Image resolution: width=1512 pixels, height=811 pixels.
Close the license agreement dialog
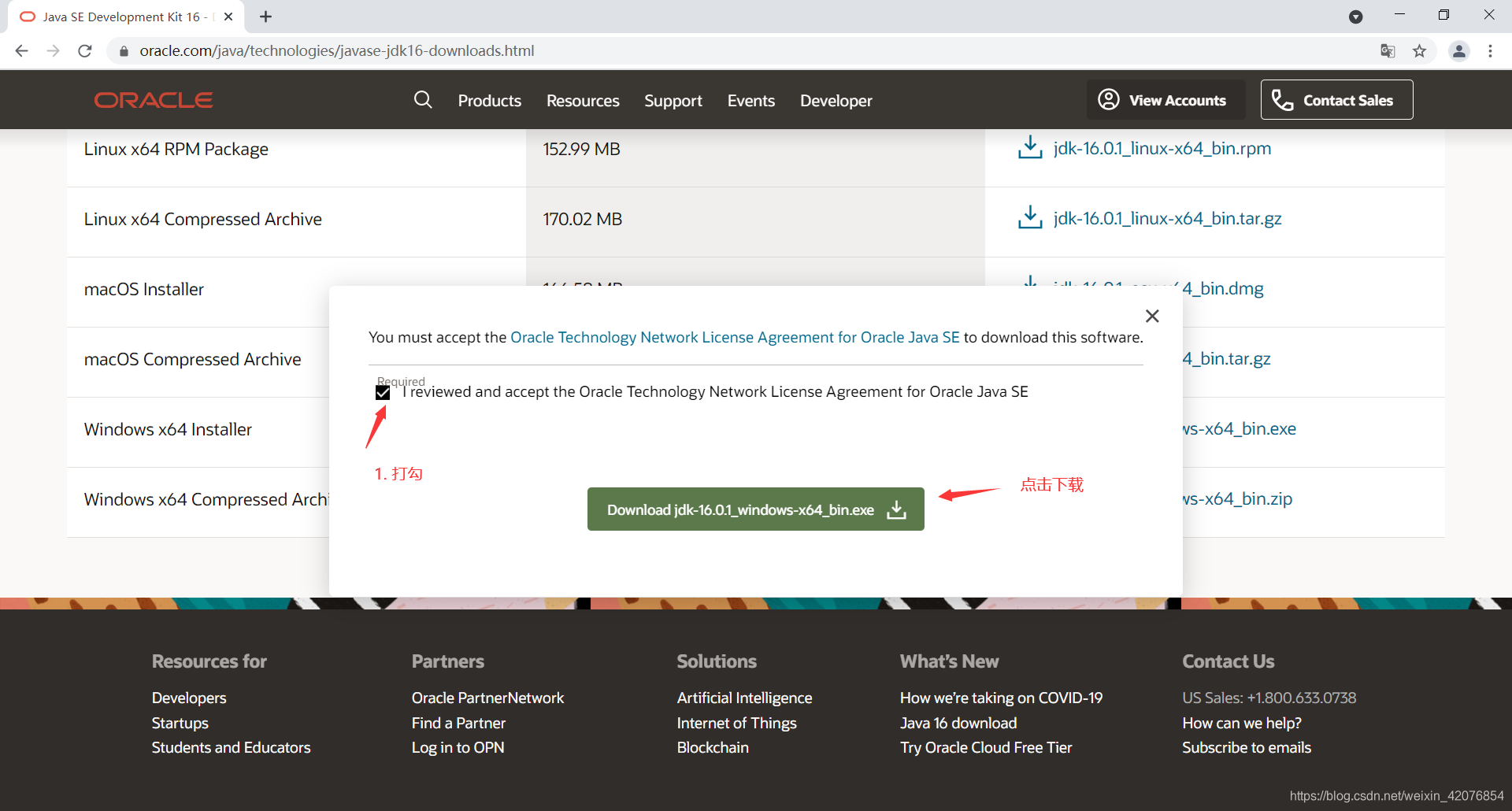(x=1152, y=316)
